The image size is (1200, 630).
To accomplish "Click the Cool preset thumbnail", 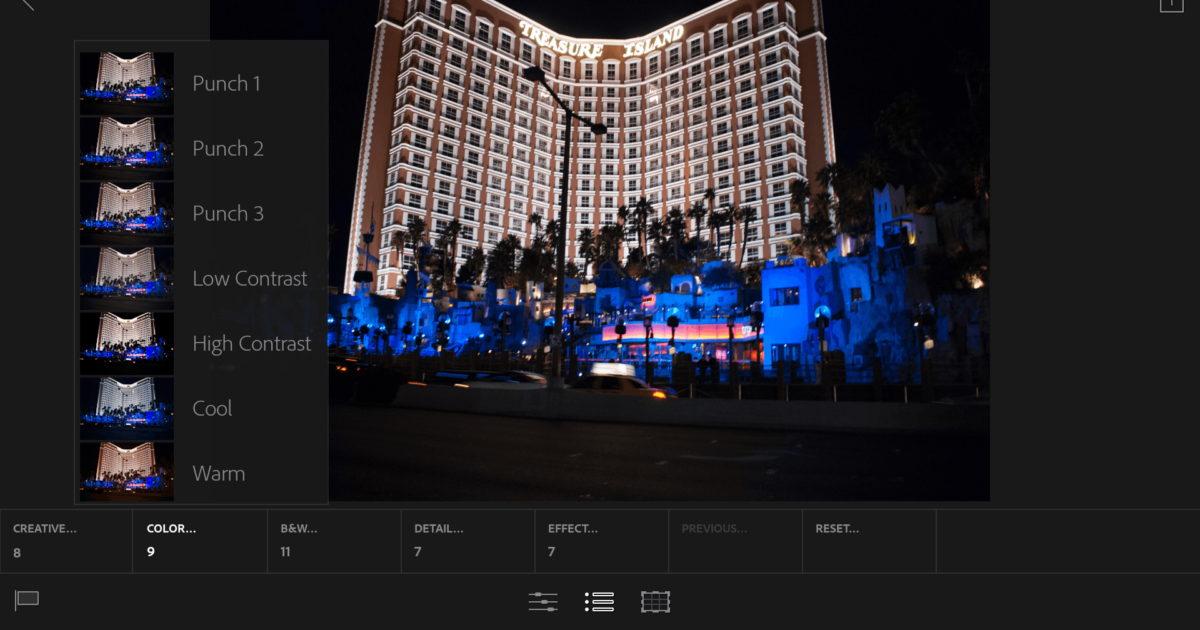I will coord(127,407).
